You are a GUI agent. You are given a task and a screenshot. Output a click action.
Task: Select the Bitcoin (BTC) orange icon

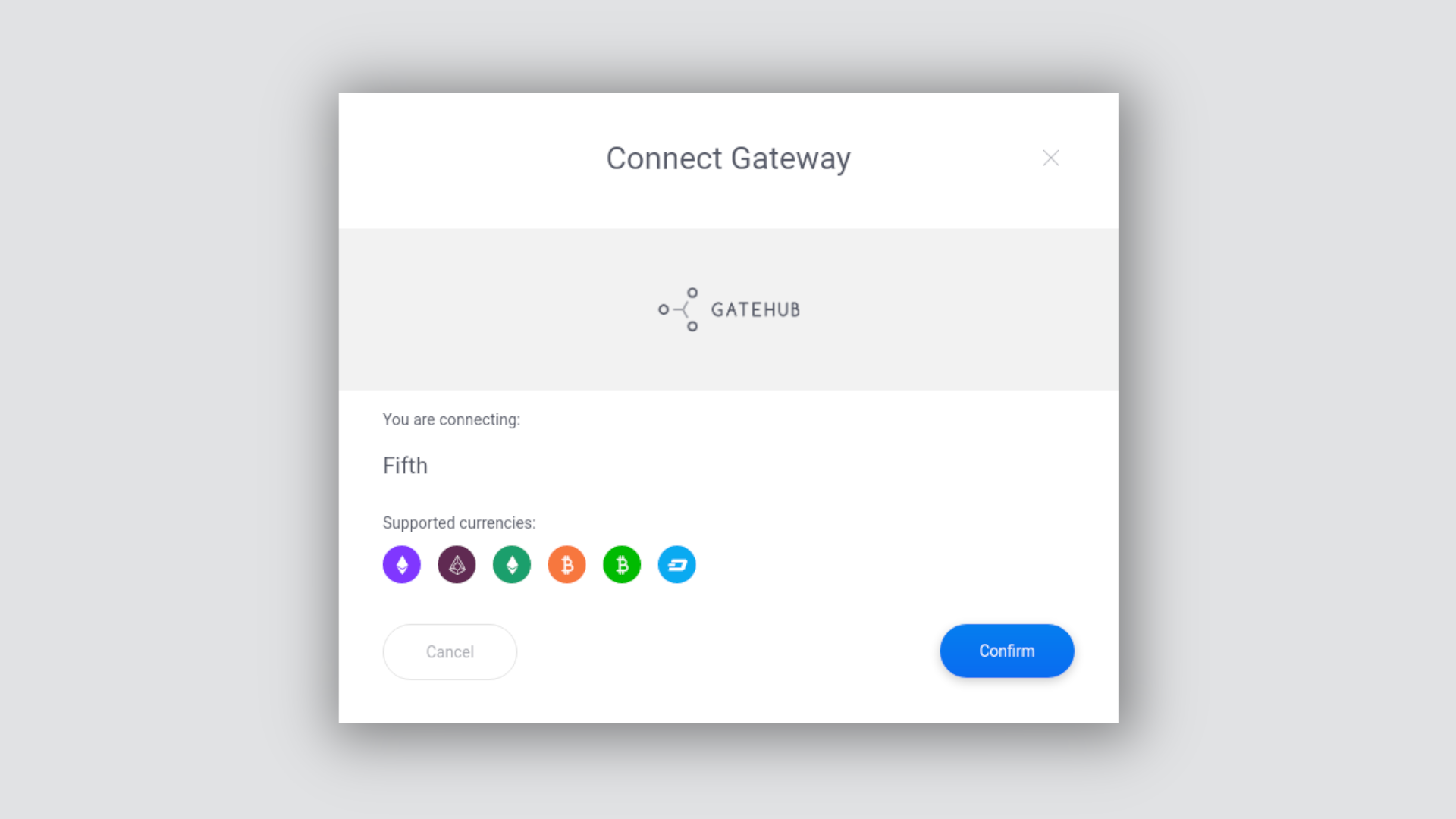[567, 564]
